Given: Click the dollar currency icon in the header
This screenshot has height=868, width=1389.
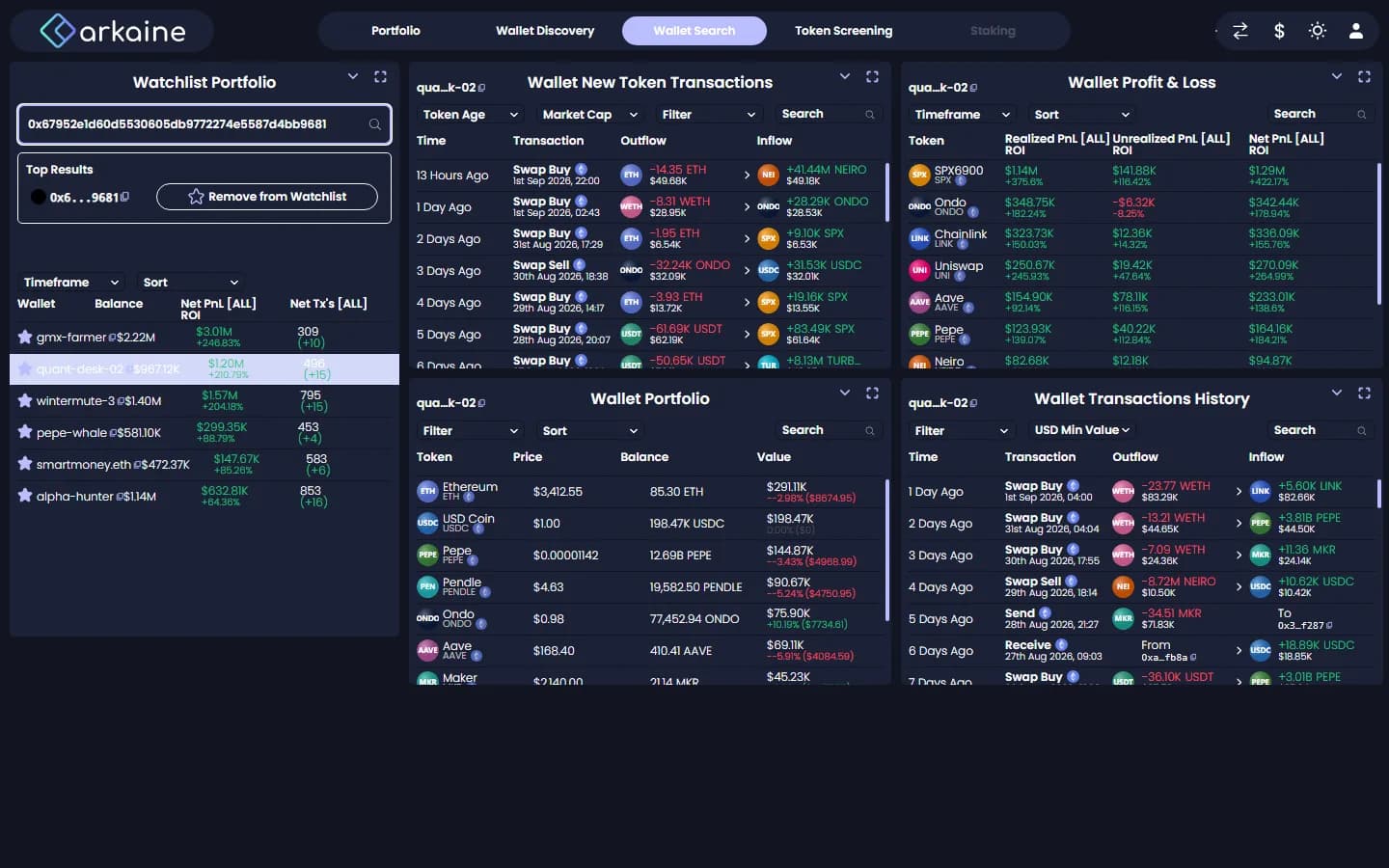Looking at the screenshot, I should (x=1279, y=31).
